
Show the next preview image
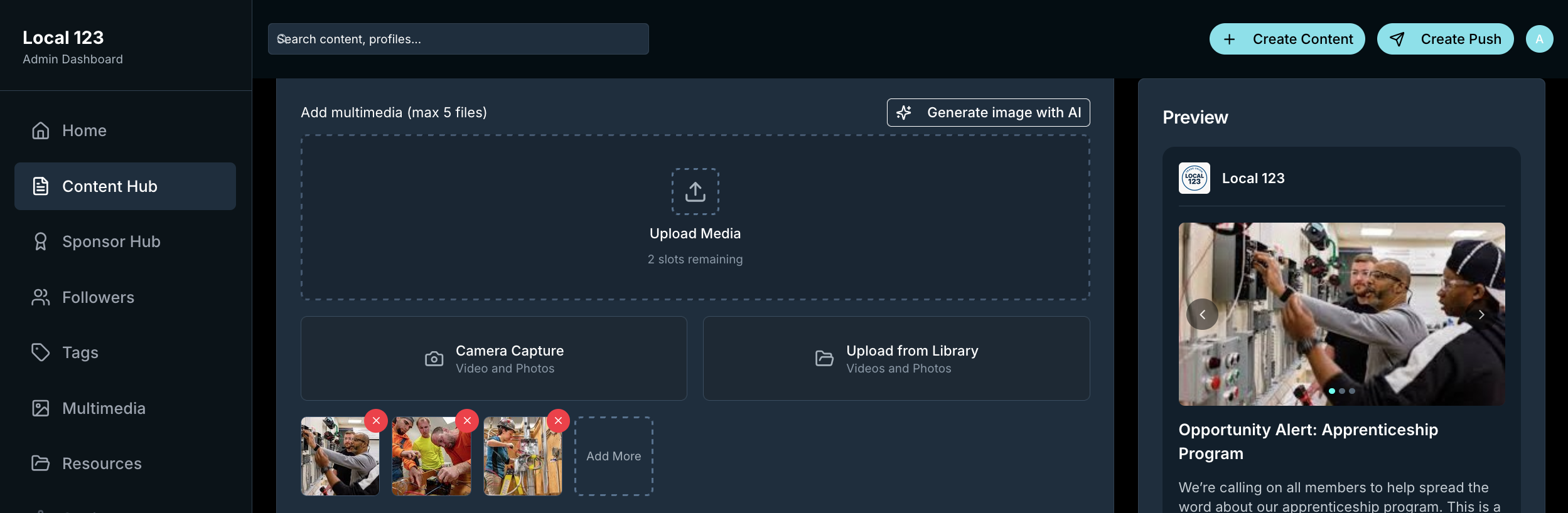coord(1481,314)
